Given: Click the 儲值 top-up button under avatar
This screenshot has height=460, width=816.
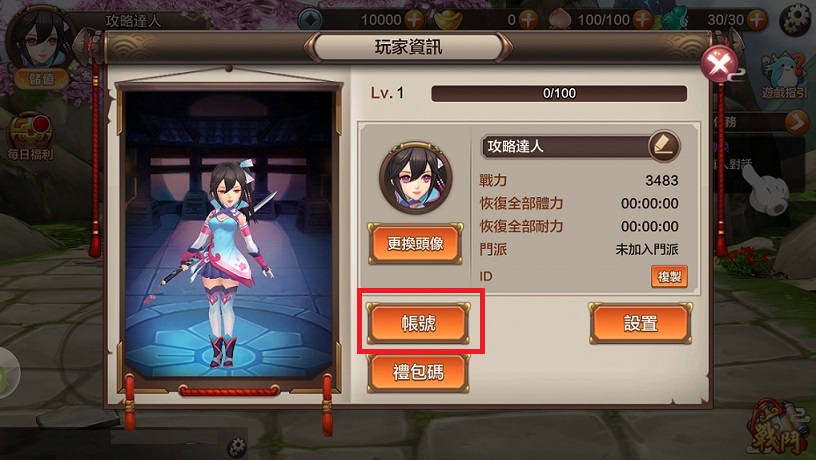Looking at the screenshot, I should pos(42,79).
